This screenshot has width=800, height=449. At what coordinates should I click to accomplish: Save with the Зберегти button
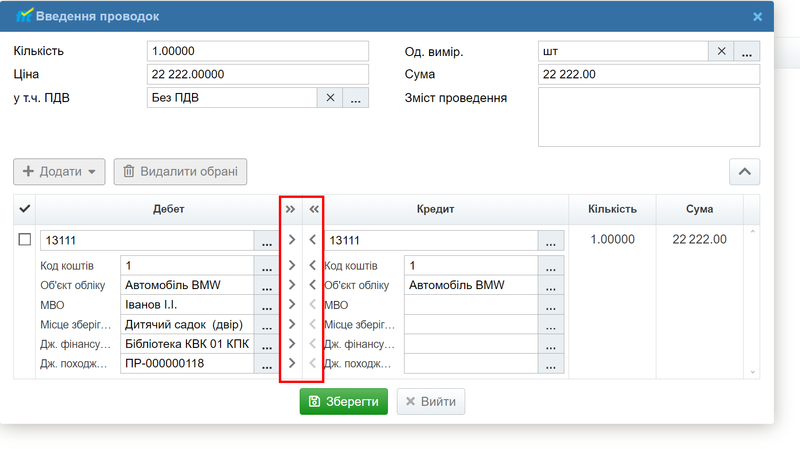coord(343,402)
